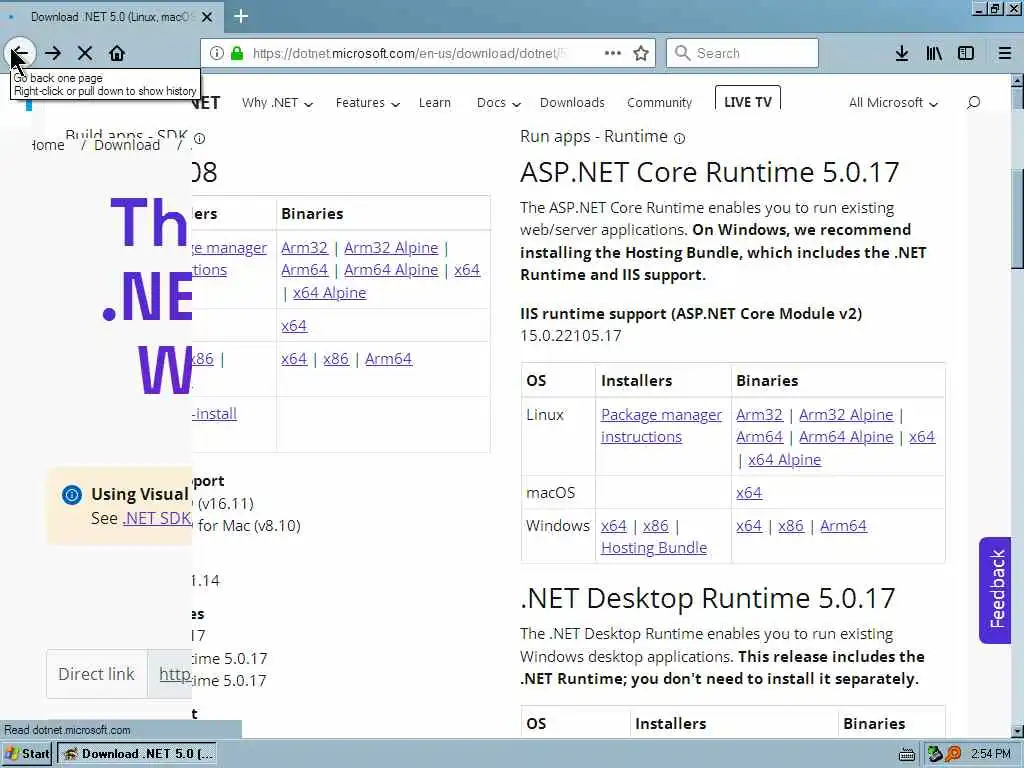Expand the Docs dropdown

pos(498,103)
